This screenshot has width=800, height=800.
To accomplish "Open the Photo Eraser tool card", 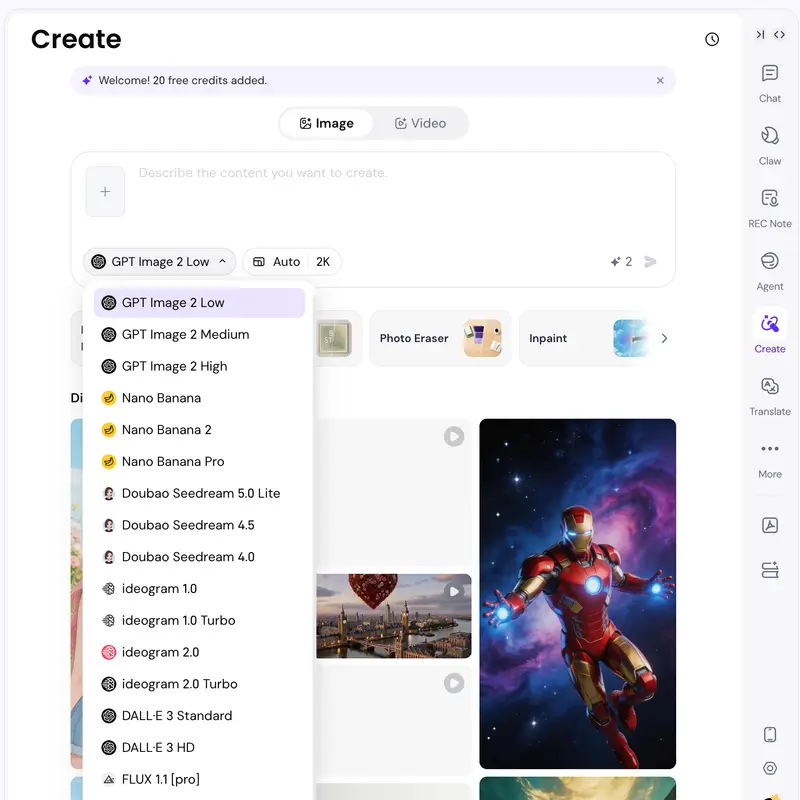I will 440,338.
